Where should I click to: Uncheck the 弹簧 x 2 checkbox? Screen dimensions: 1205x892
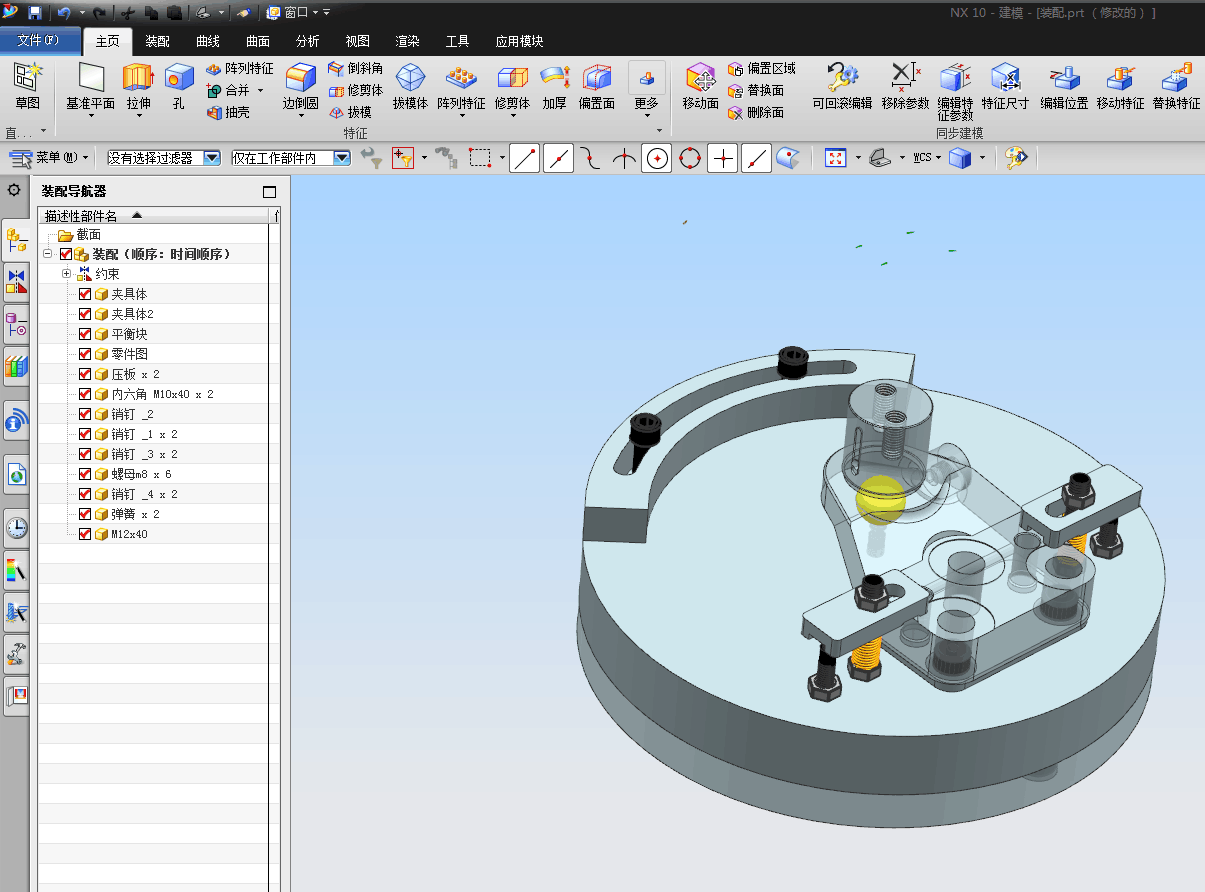(85, 514)
